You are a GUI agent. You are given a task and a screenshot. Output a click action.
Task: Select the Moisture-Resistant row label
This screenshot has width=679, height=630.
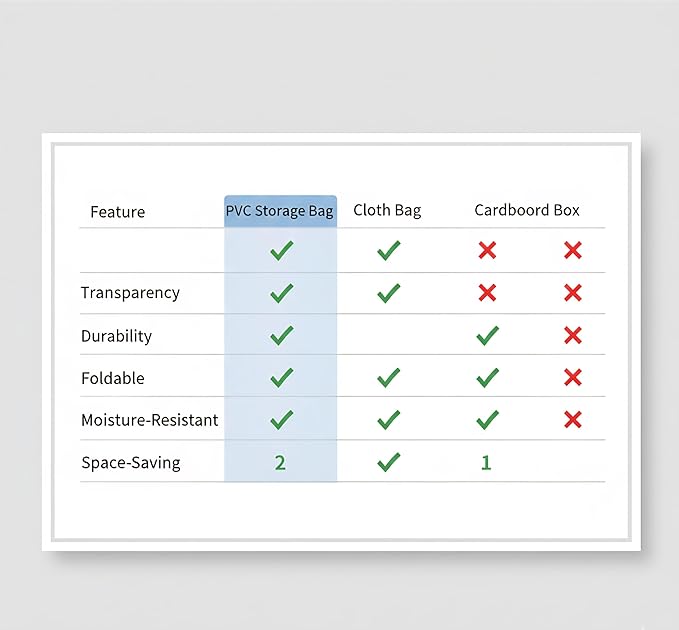pos(150,420)
